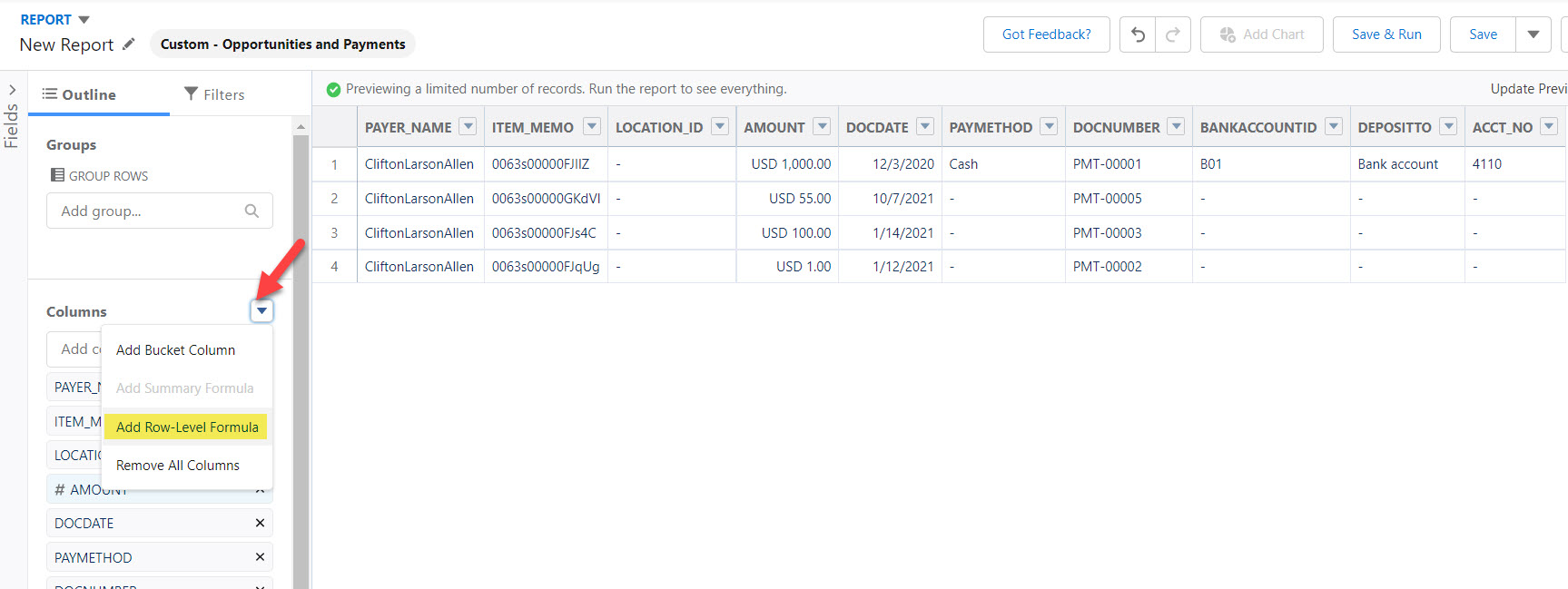1568x589 pixels.
Task: Open the PAYER_NAME column header dropdown
Action: coord(468,127)
